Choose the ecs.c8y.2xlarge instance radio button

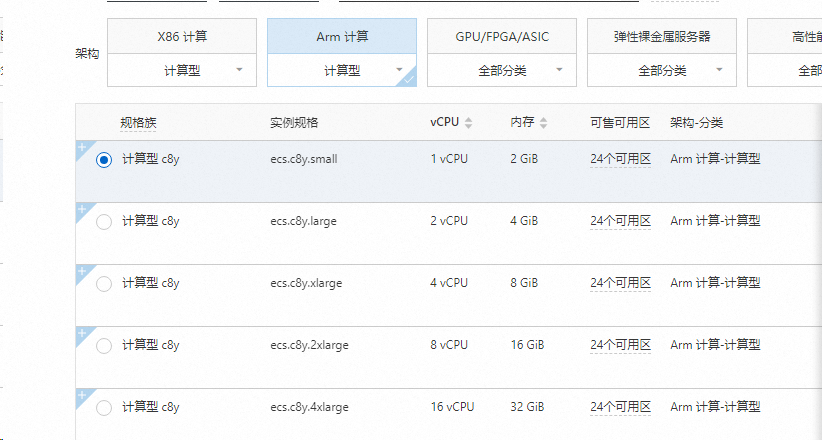(104, 346)
